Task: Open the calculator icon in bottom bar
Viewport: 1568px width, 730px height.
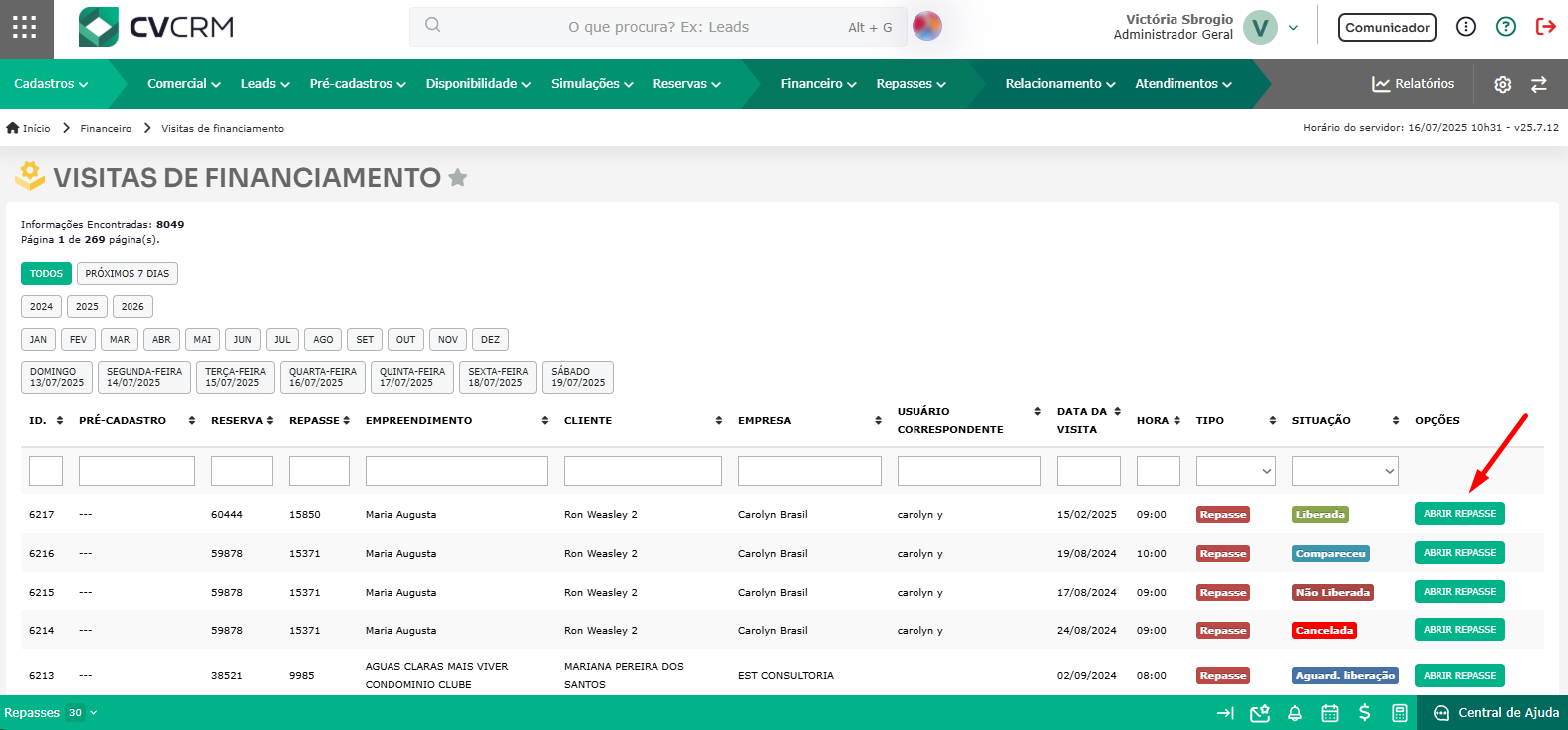Action: click(1400, 713)
